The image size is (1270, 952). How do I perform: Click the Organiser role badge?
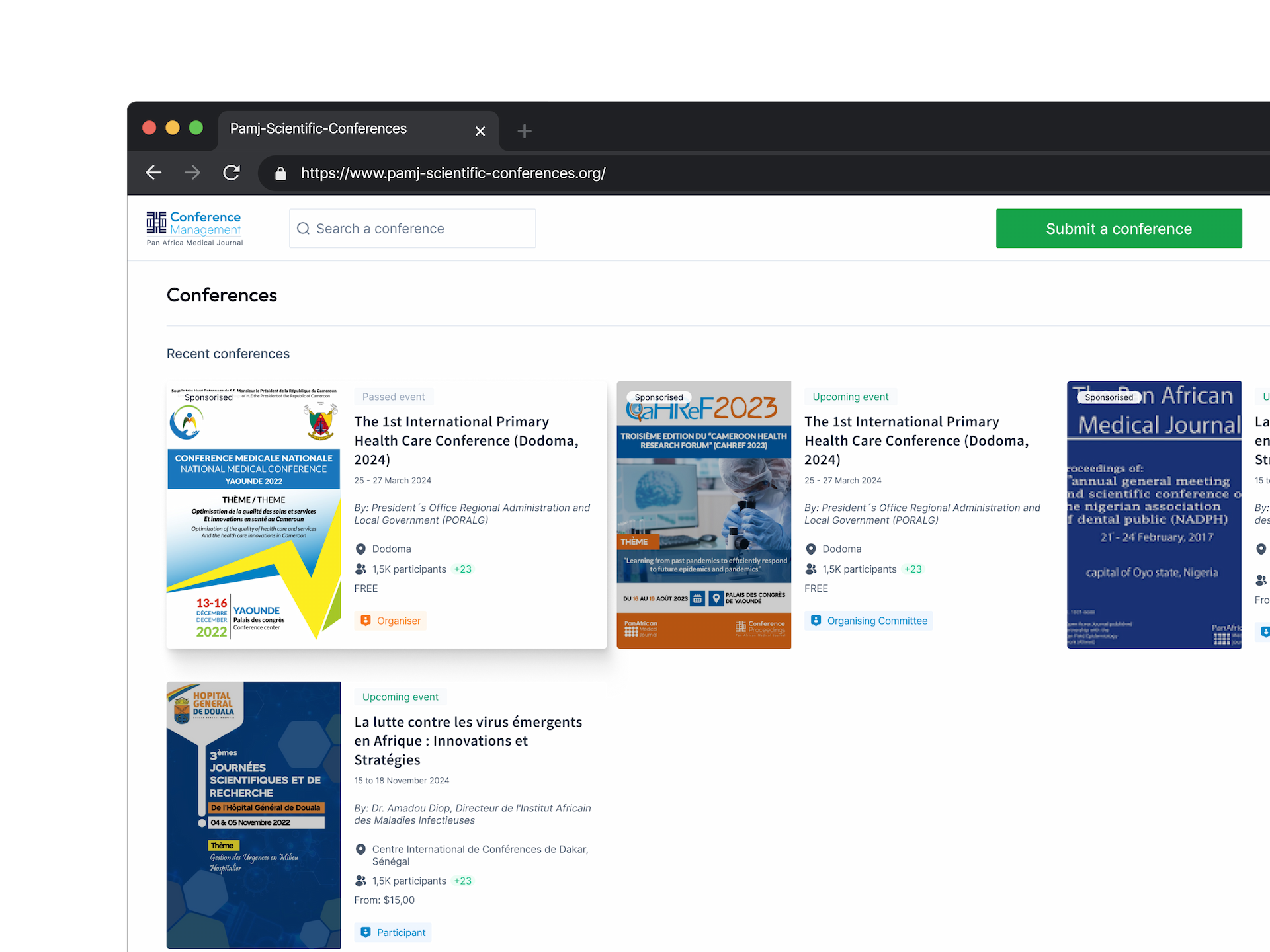390,621
